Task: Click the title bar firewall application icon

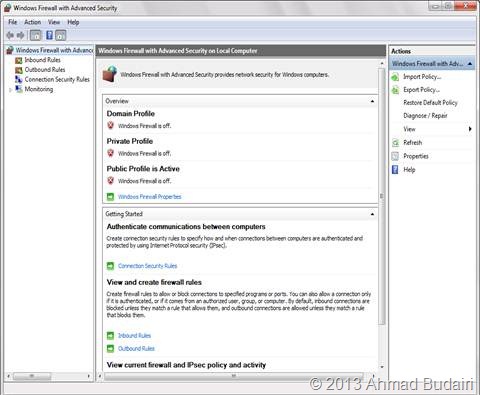Action: pyautogui.click(x=8, y=8)
